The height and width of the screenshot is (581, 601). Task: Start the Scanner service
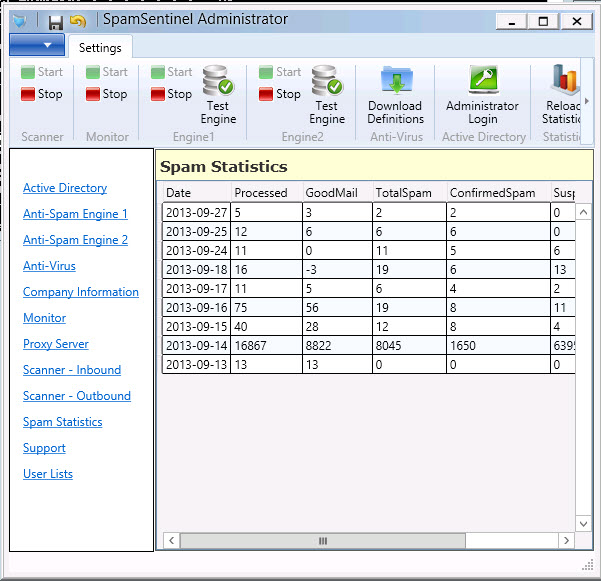[42, 72]
